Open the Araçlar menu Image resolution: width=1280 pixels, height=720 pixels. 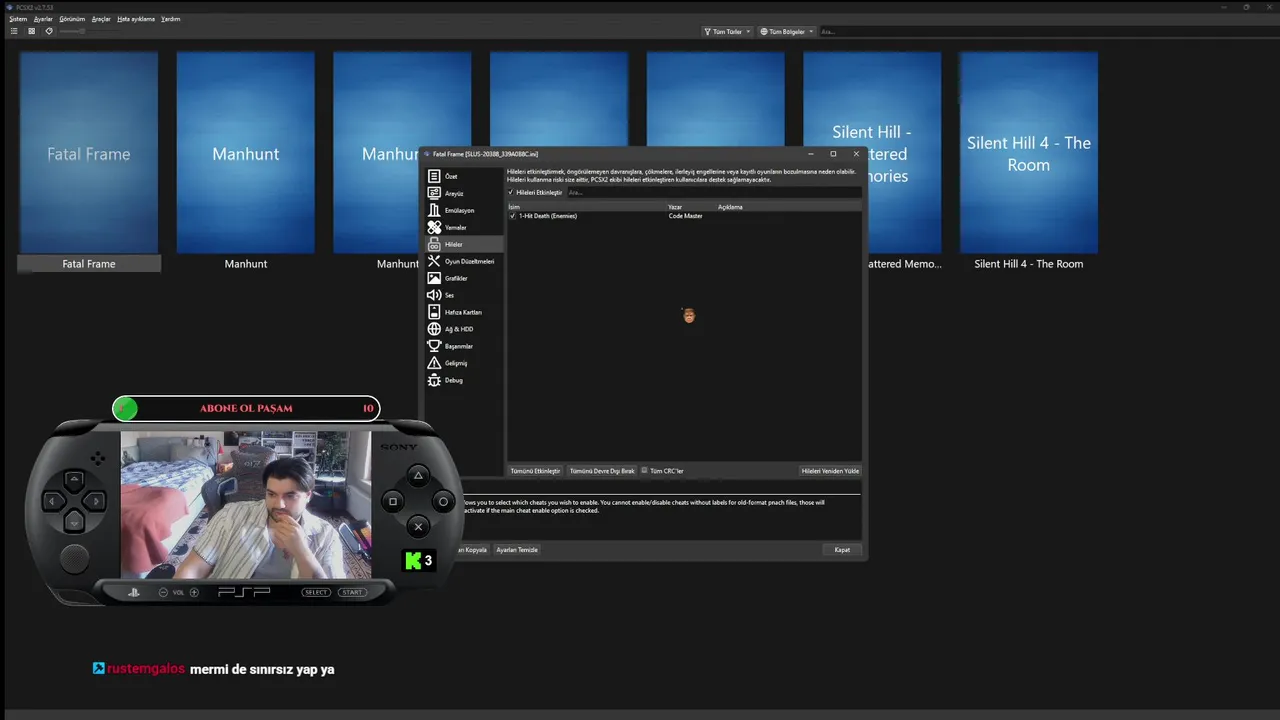pyautogui.click(x=101, y=19)
